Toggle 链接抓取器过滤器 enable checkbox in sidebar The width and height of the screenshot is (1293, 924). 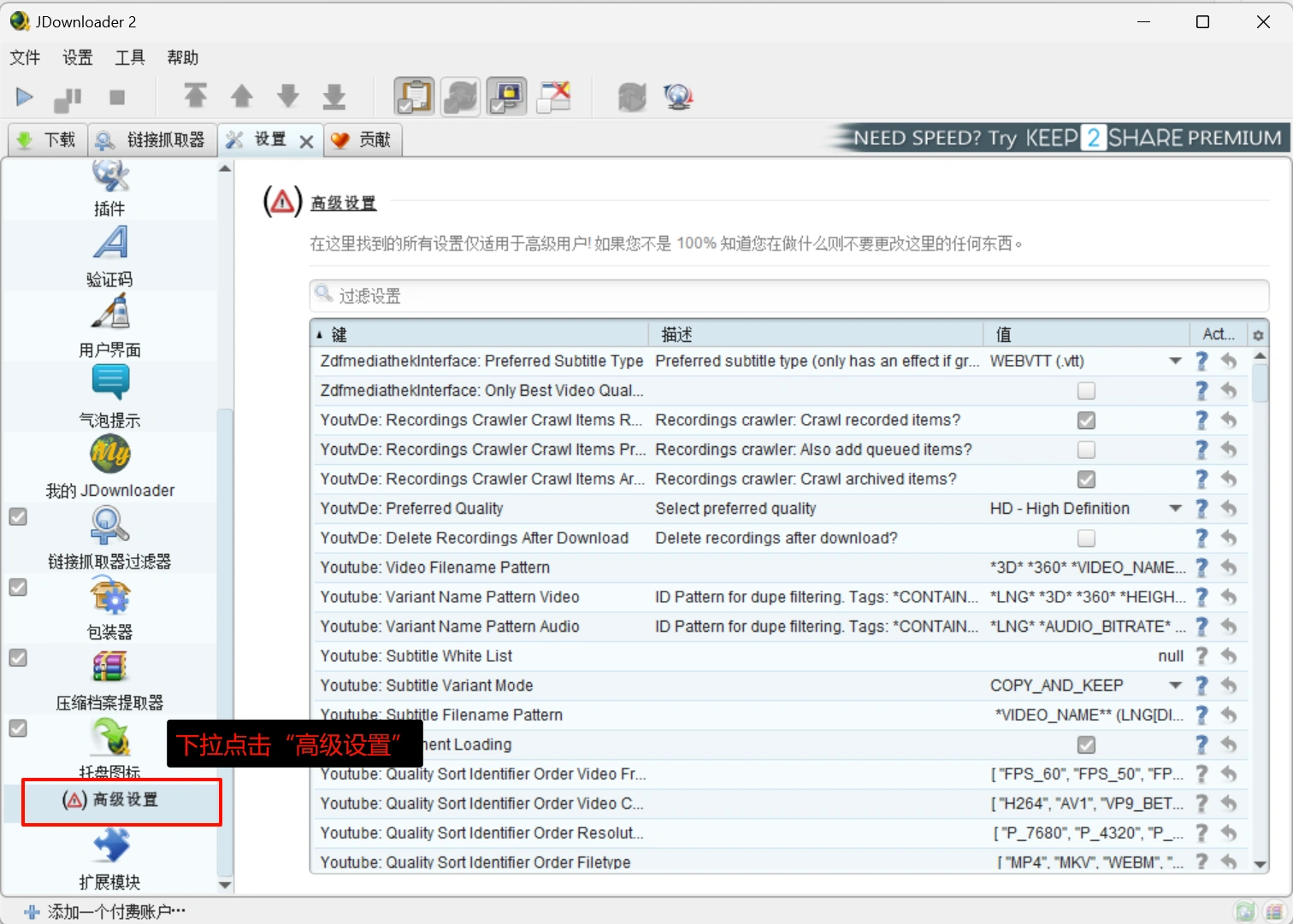tap(18, 517)
